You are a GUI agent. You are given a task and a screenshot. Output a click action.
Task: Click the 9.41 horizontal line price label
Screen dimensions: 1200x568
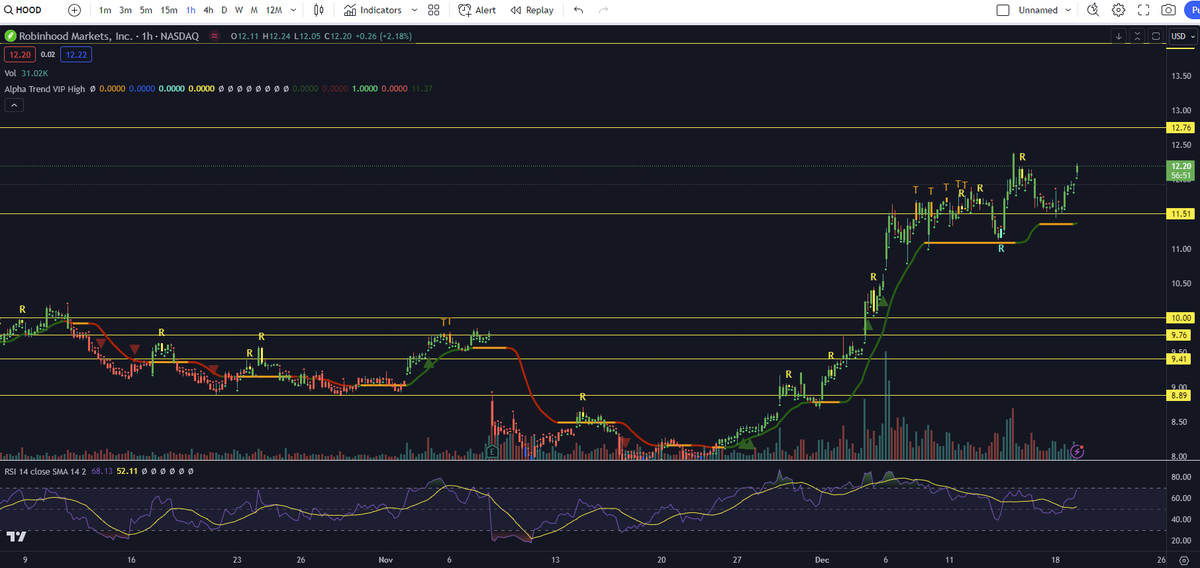coord(1180,359)
